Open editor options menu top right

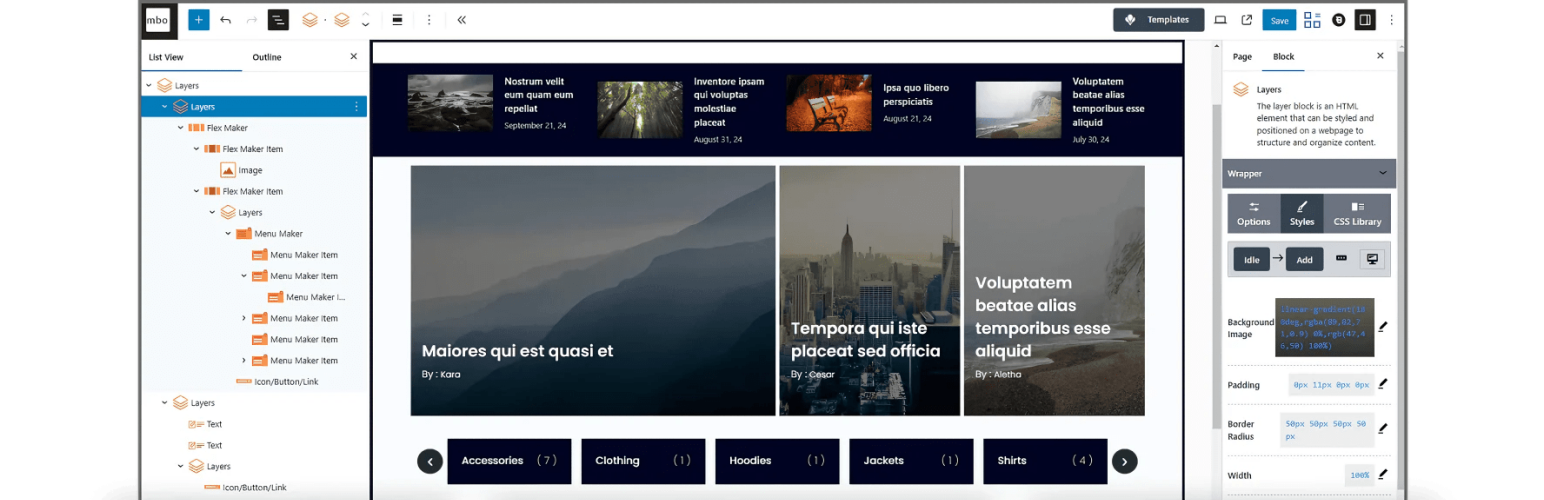1391,19
